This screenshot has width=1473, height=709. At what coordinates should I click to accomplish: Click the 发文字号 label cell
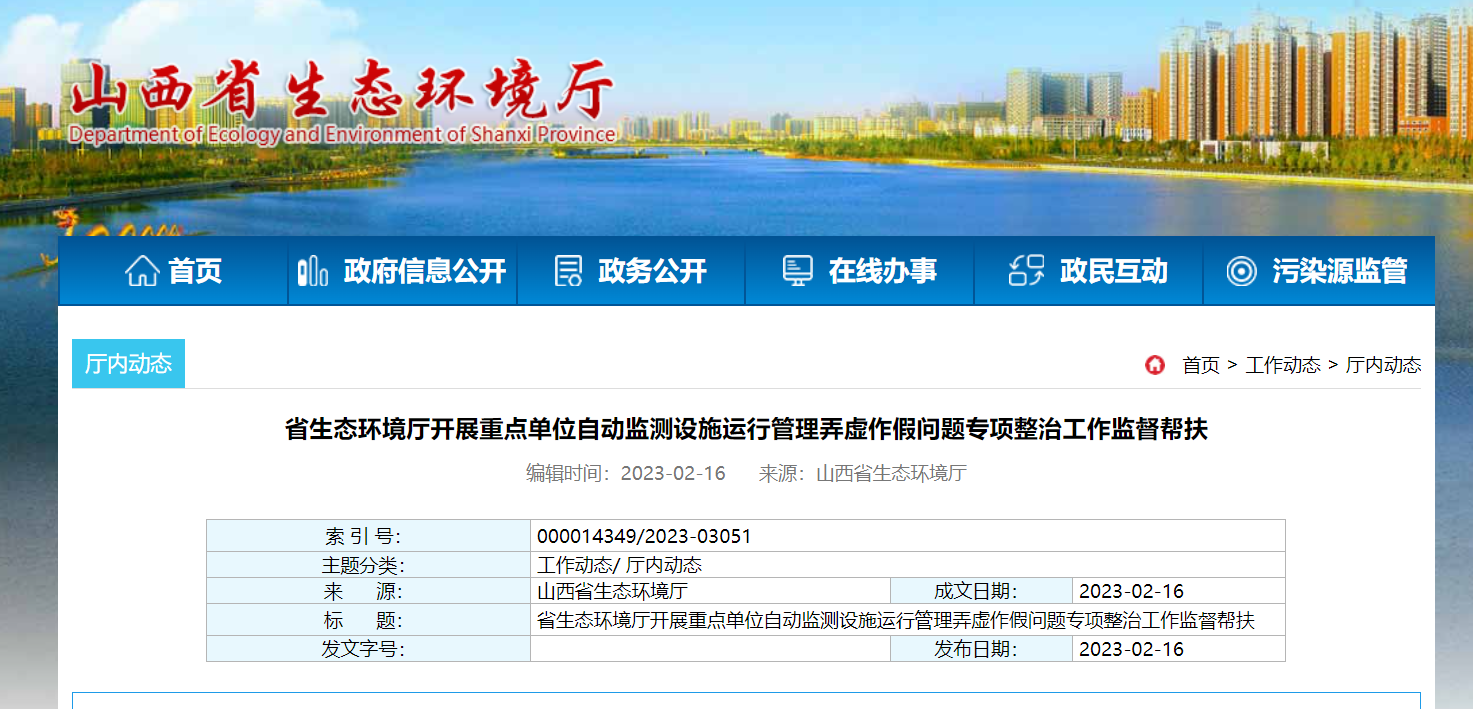tap(368, 649)
